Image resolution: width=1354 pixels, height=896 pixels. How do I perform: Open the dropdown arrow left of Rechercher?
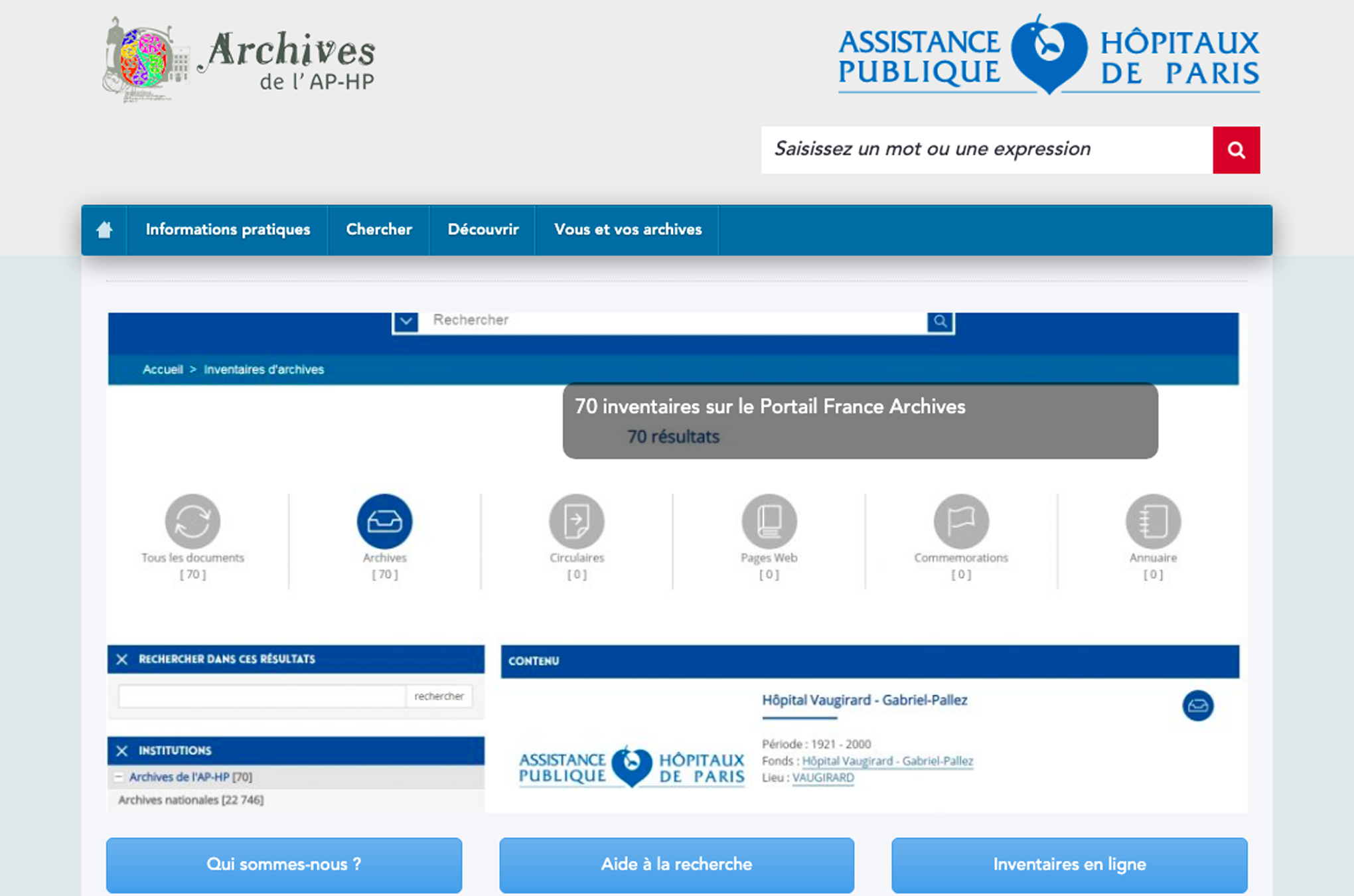(x=406, y=321)
